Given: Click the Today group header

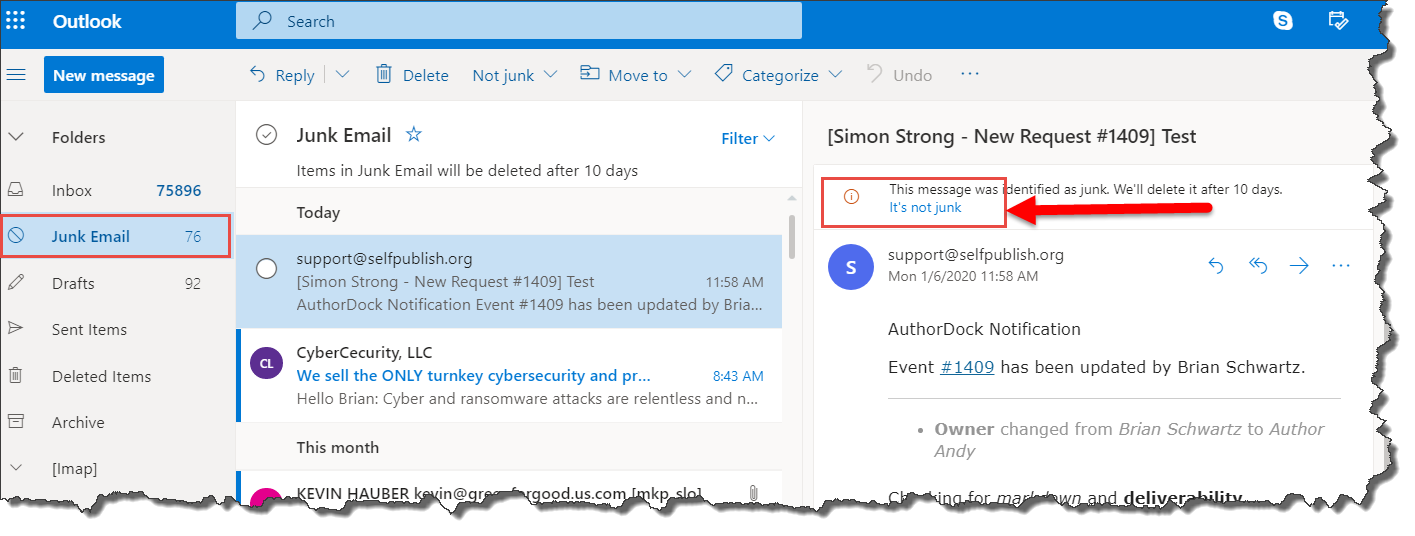Looking at the screenshot, I should click(x=318, y=212).
